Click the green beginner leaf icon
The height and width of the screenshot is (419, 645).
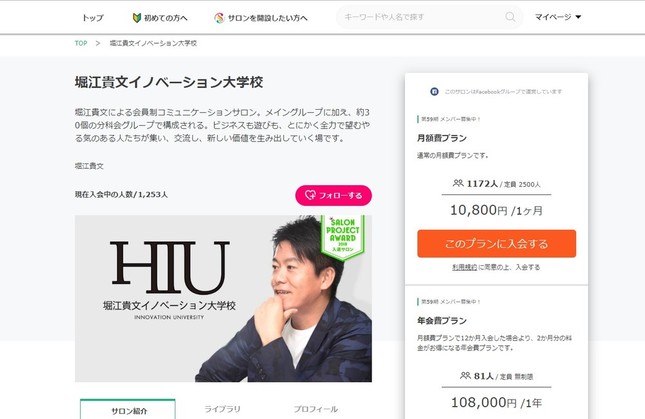point(137,18)
